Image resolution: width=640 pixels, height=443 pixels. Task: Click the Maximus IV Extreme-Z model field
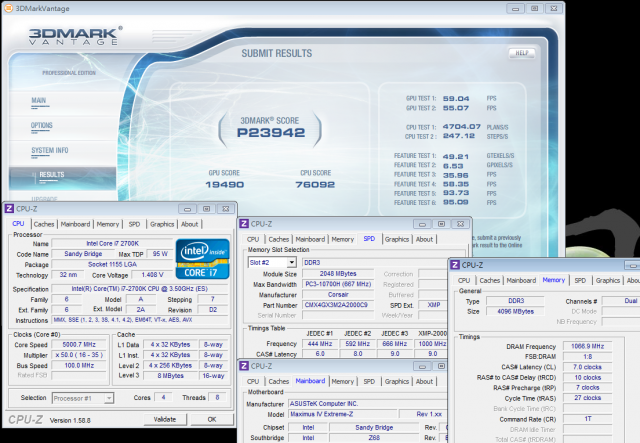[342, 414]
